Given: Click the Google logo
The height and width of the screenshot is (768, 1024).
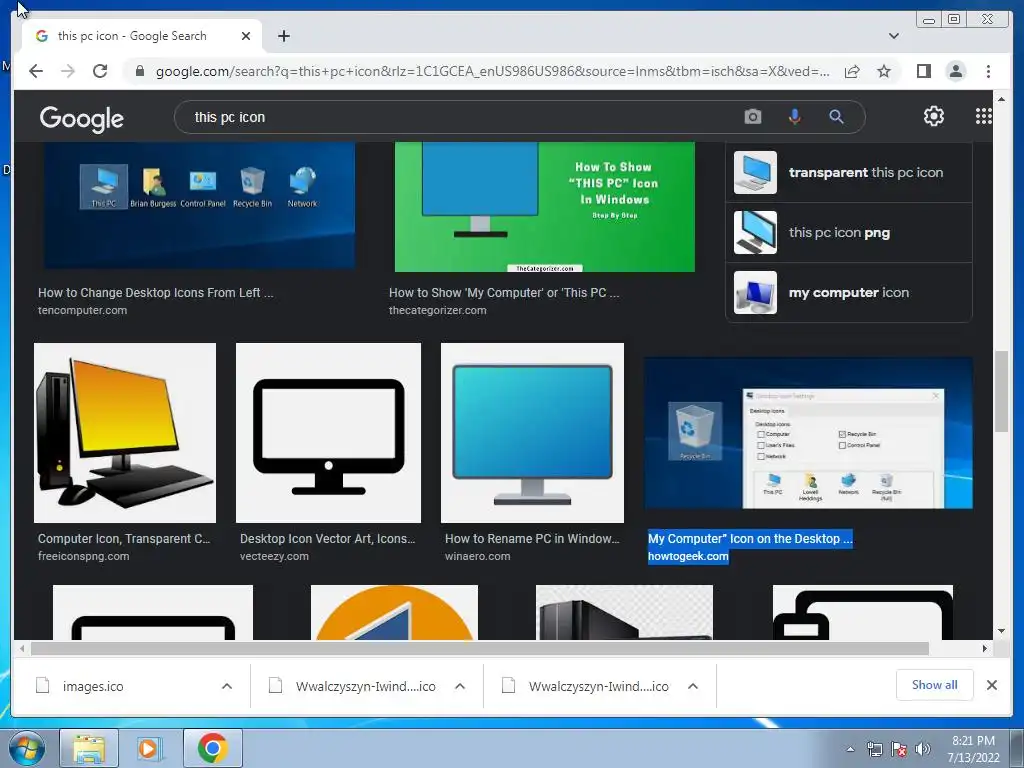Looking at the screenshot, I should pyautogui.click(x=82, y=118).
